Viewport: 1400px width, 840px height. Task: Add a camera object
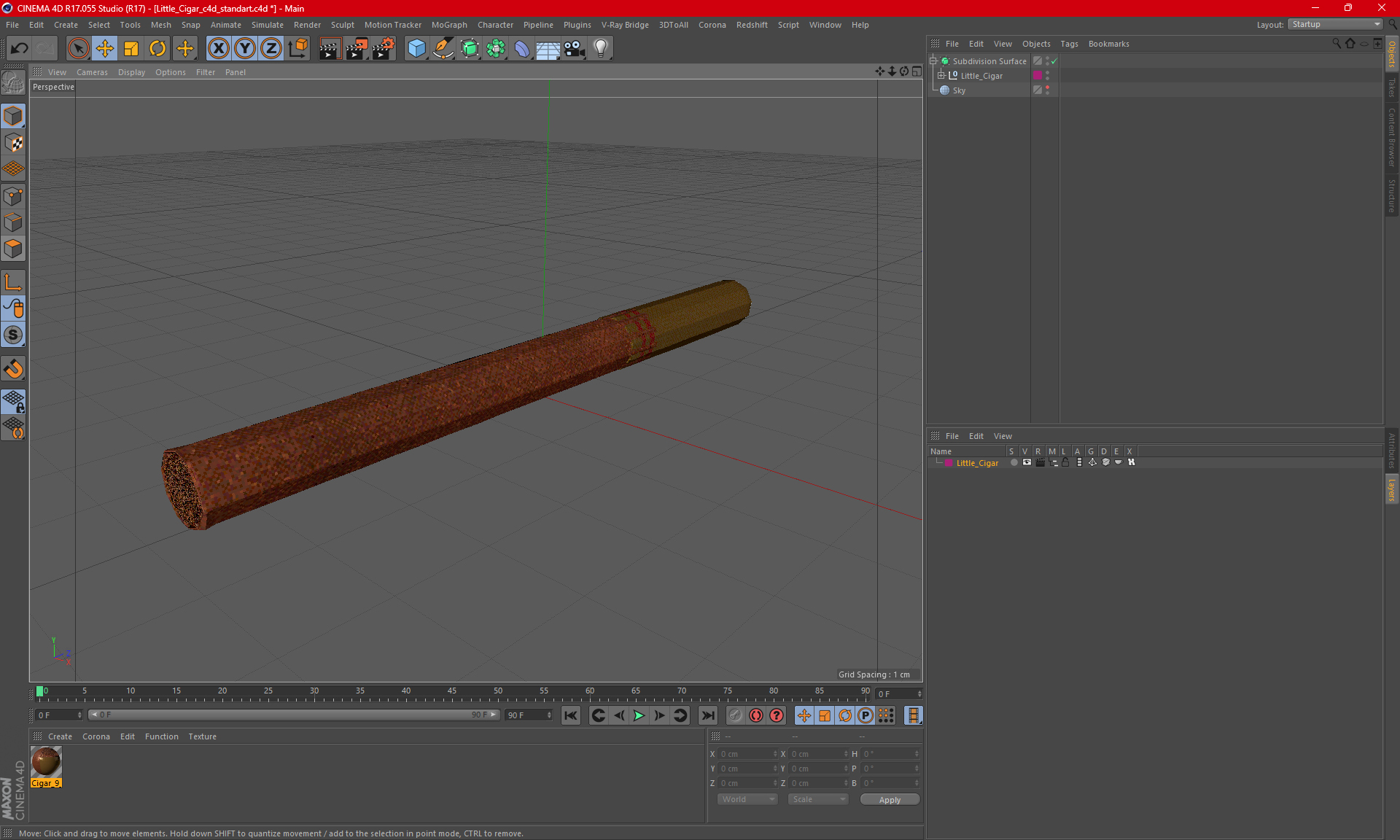575,48
